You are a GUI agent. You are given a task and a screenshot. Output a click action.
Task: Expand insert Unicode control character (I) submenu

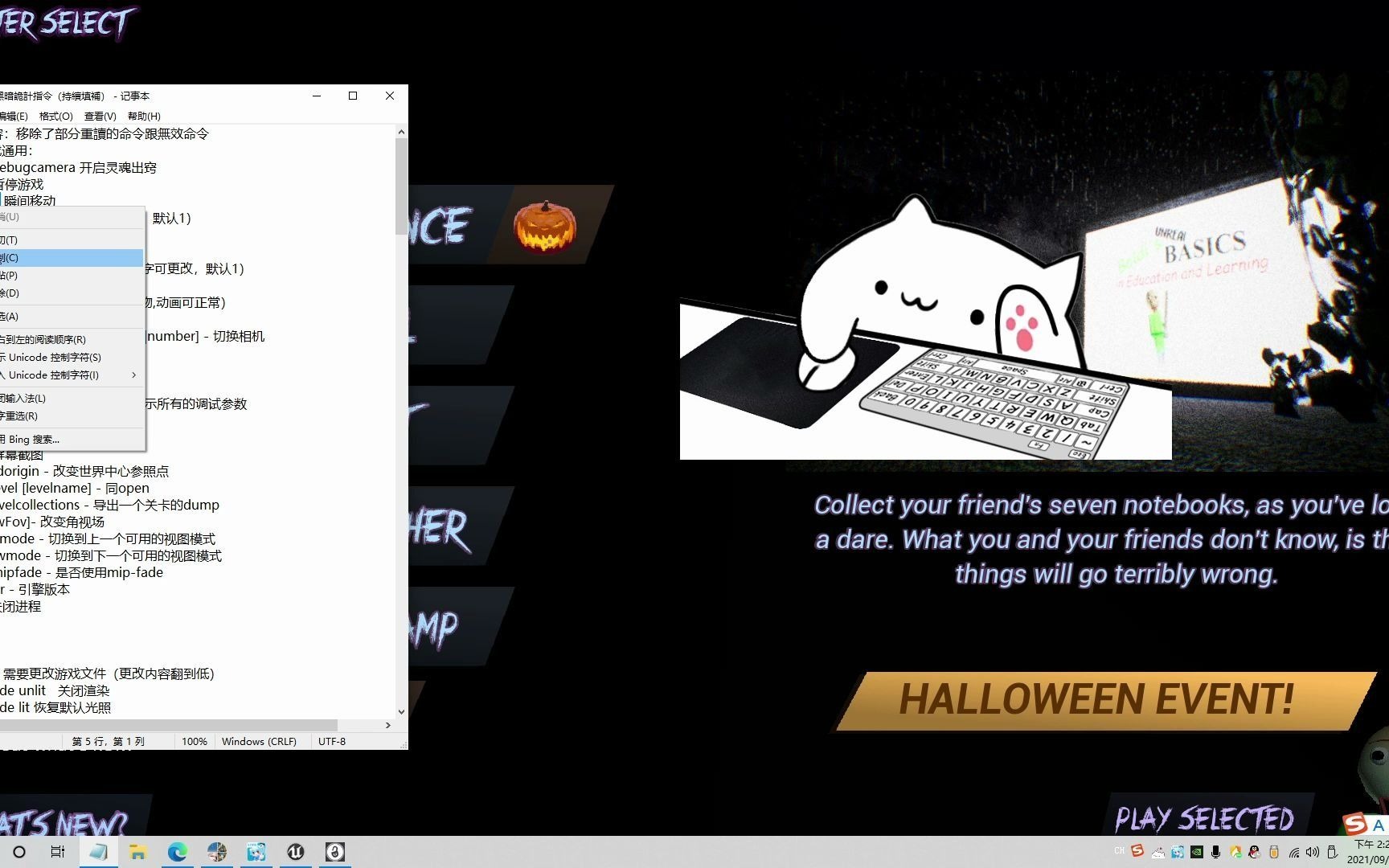tap(72, 375)
